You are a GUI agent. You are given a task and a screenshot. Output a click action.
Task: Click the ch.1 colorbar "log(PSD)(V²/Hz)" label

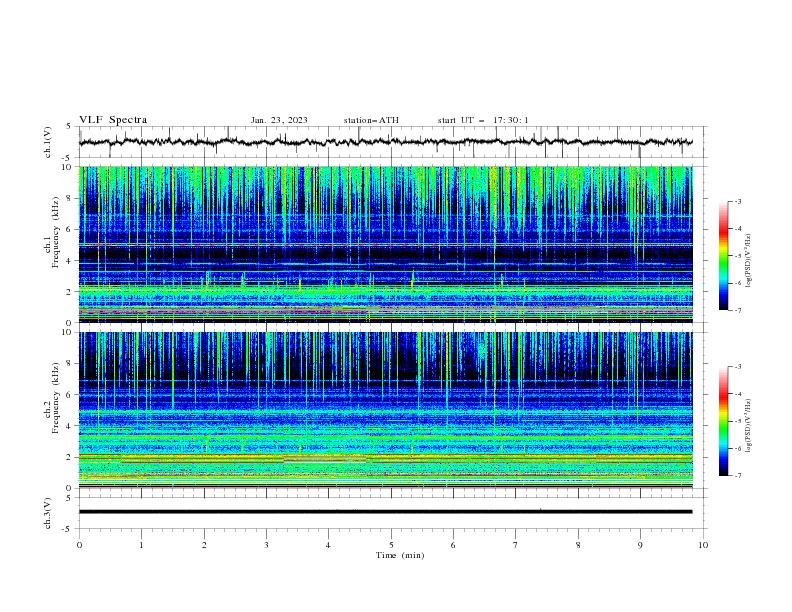[x=749, y=261]
